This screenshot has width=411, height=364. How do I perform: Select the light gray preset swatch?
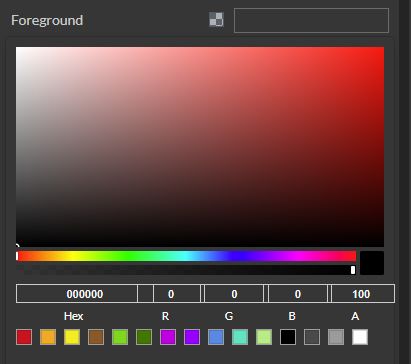[336, 337]
